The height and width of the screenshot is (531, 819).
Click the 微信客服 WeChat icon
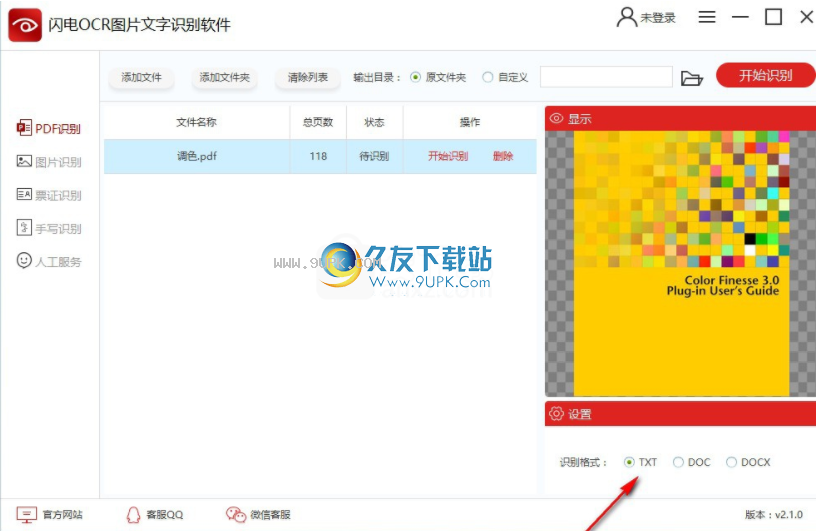pos(236,515)
